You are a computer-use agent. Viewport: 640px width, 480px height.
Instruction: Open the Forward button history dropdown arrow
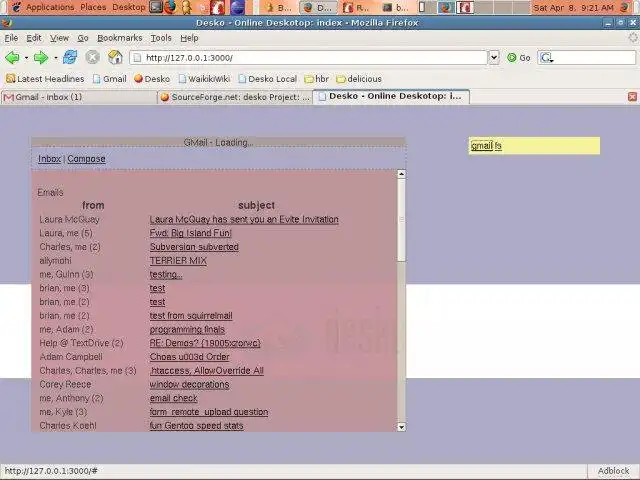pyautogui.click(x=56, y=58)
